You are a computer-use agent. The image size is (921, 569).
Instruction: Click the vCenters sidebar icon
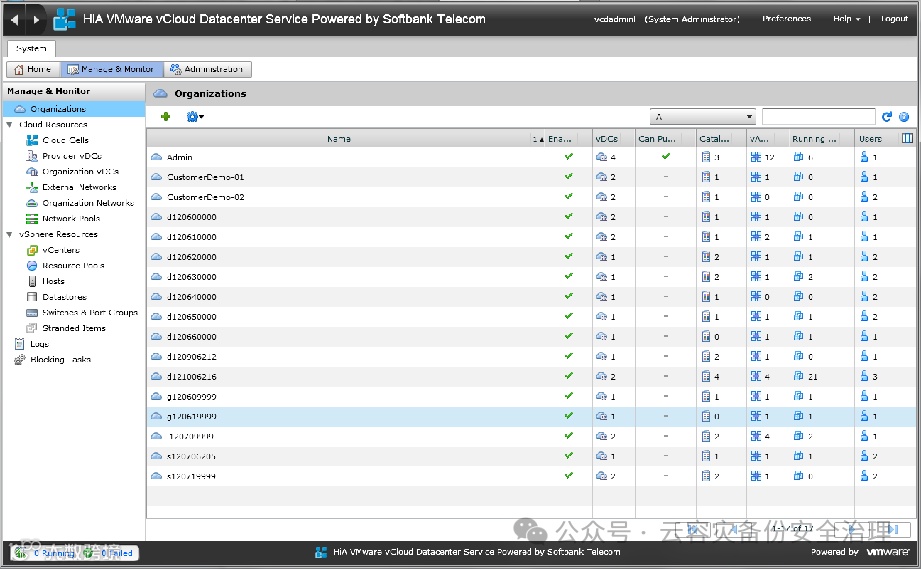[32, 250]
